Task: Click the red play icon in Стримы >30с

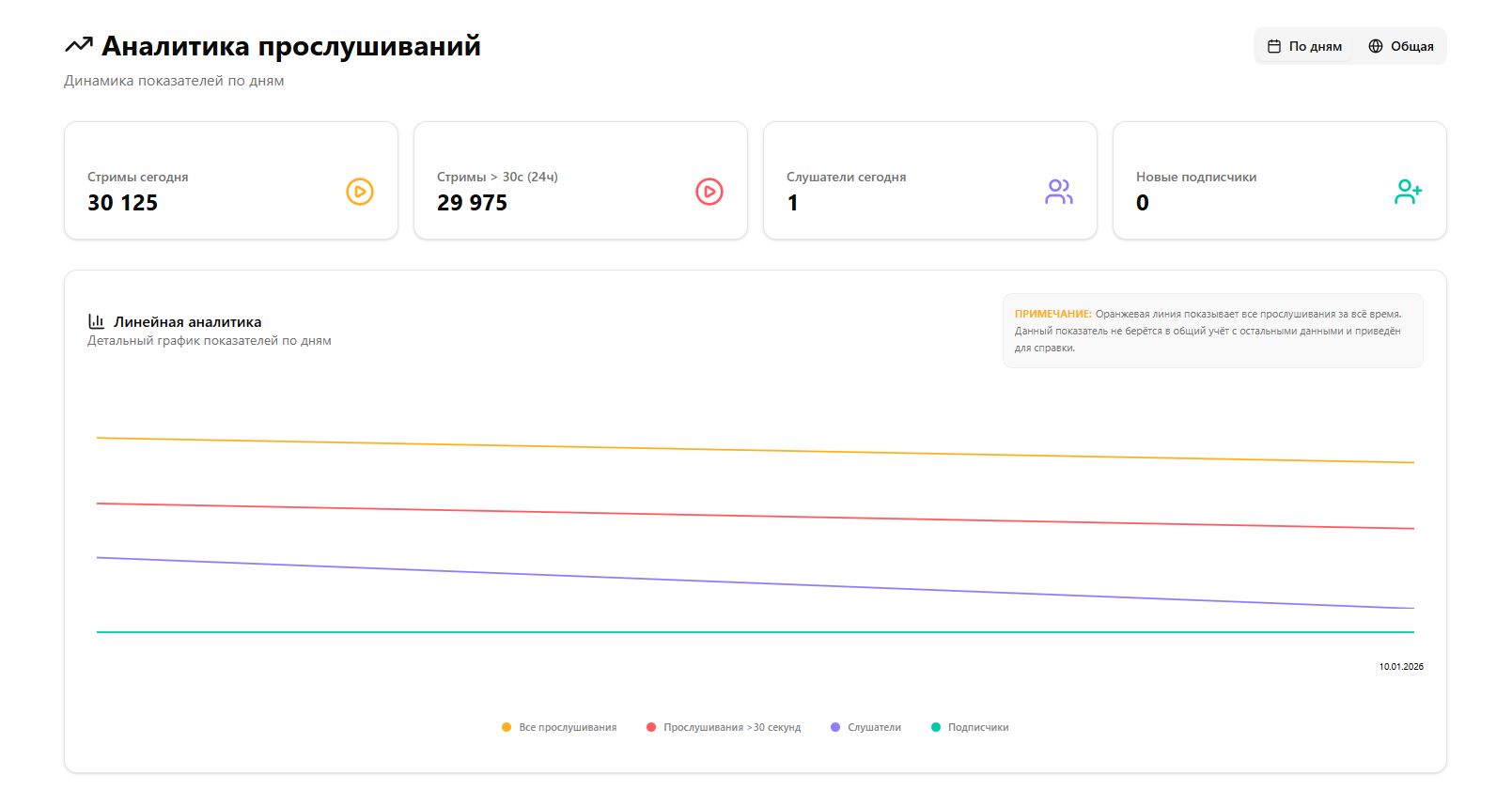Action: [x=709, y=192]
